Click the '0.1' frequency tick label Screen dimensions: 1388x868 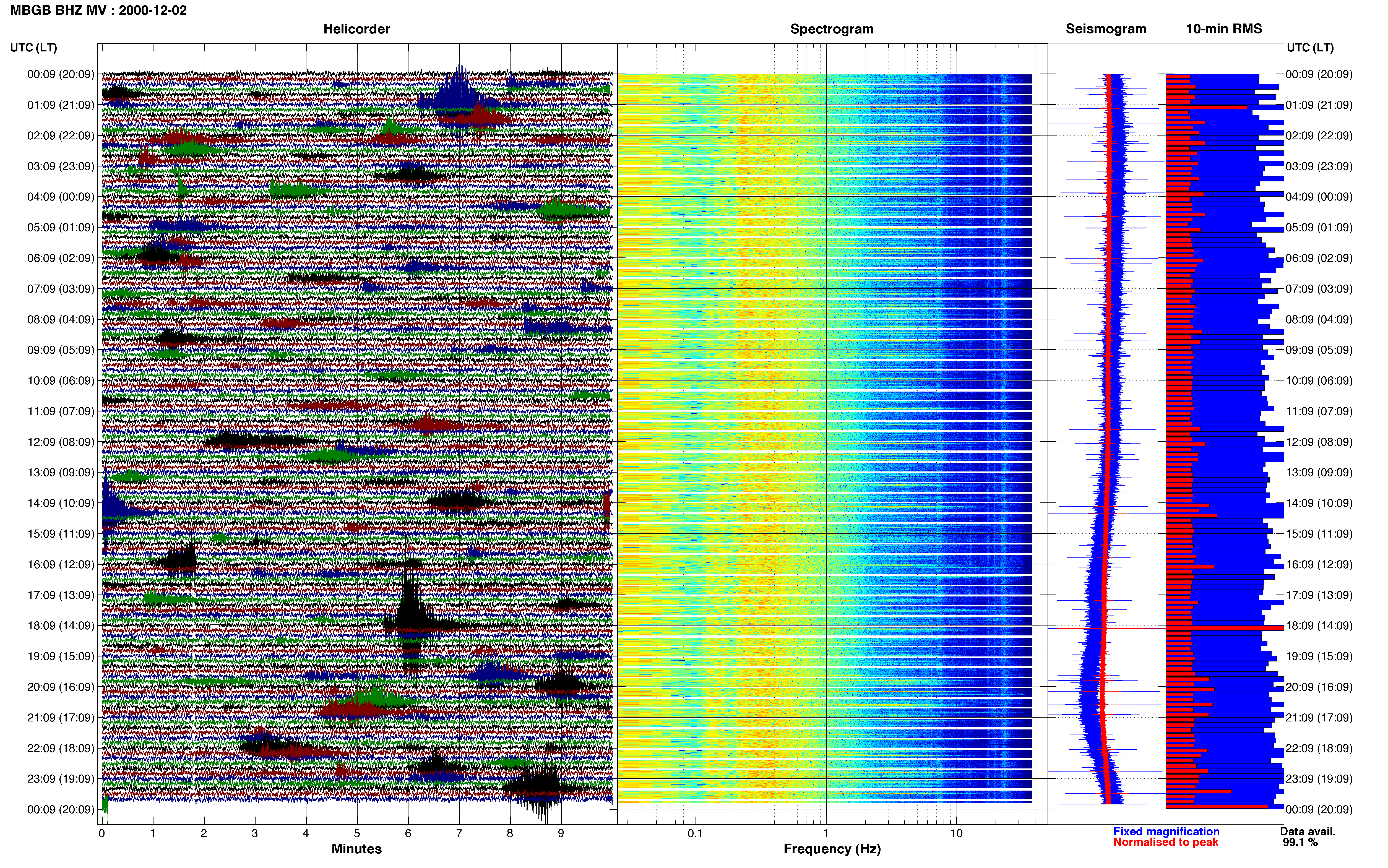[x=695, y=833]
